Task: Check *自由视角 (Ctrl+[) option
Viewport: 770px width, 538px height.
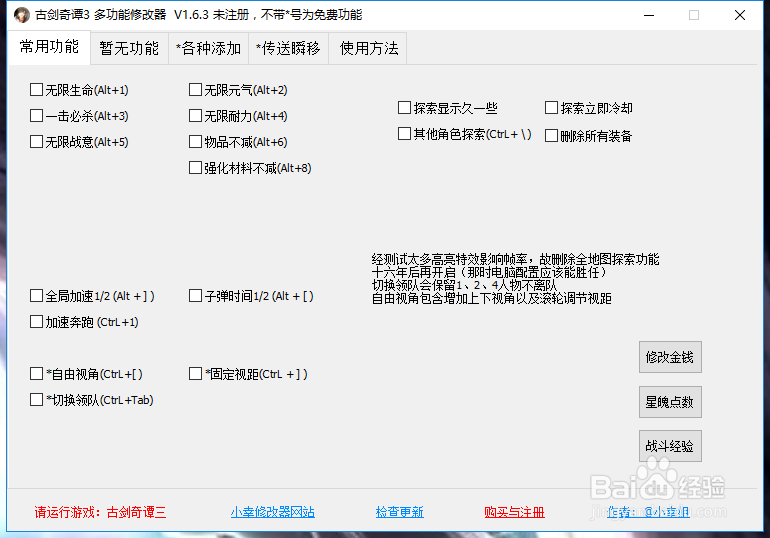Action: [x=36, y=374]
